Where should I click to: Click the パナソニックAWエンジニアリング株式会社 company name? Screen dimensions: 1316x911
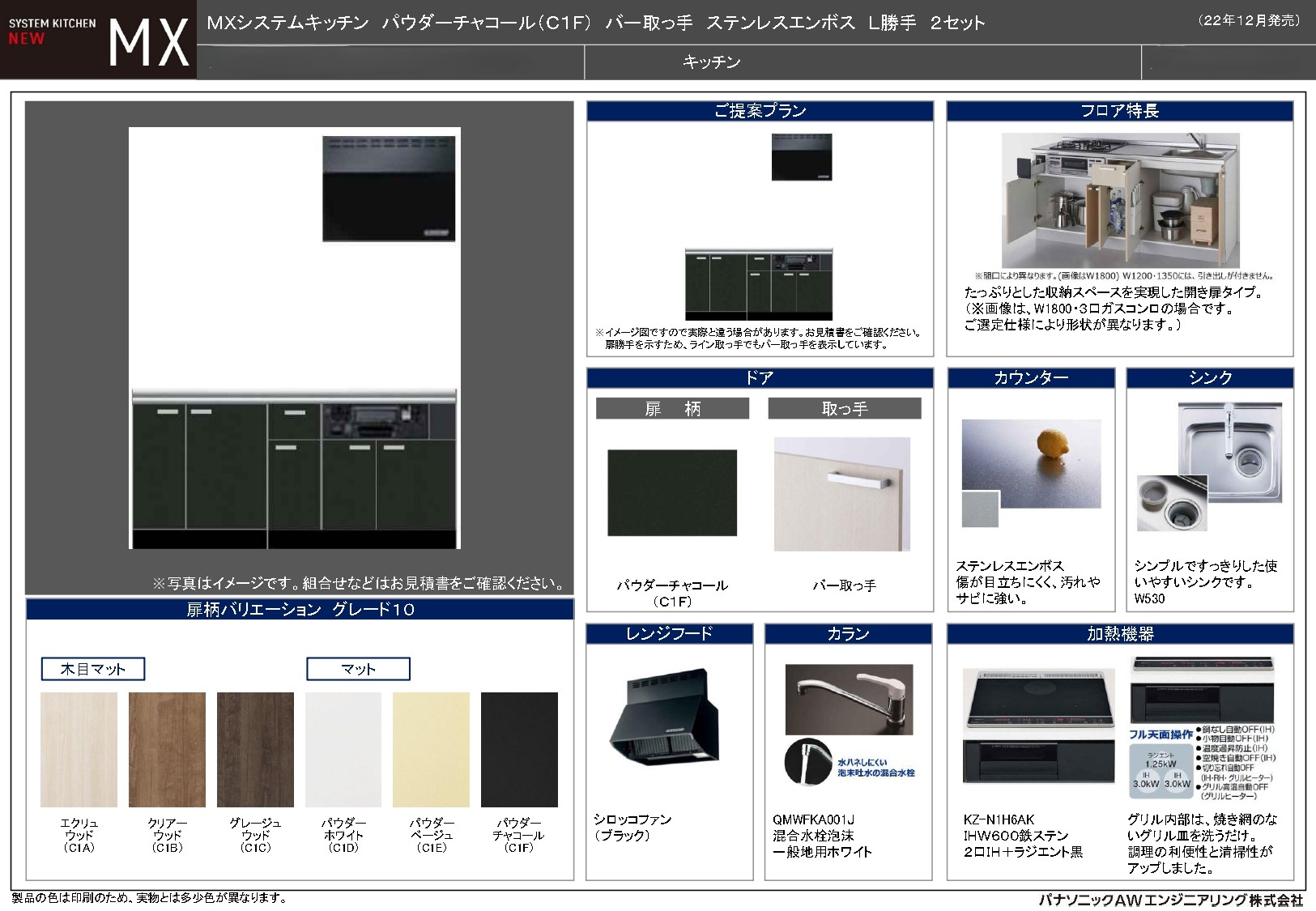coord(1170,900)
